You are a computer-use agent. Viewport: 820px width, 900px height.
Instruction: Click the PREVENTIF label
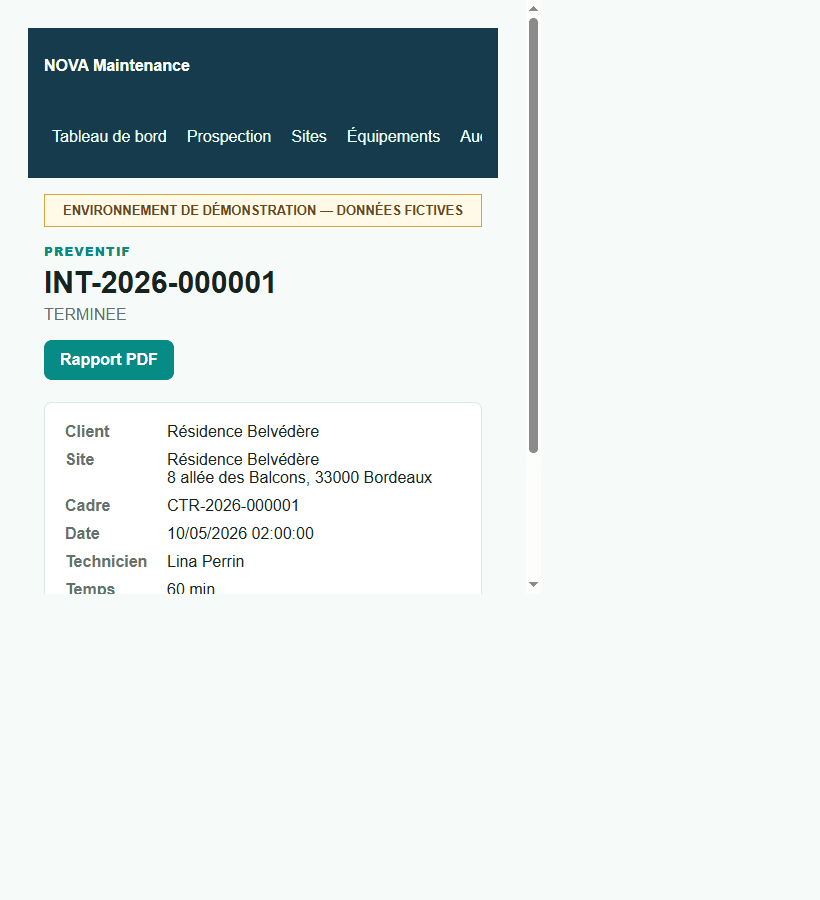coord(87,251)
